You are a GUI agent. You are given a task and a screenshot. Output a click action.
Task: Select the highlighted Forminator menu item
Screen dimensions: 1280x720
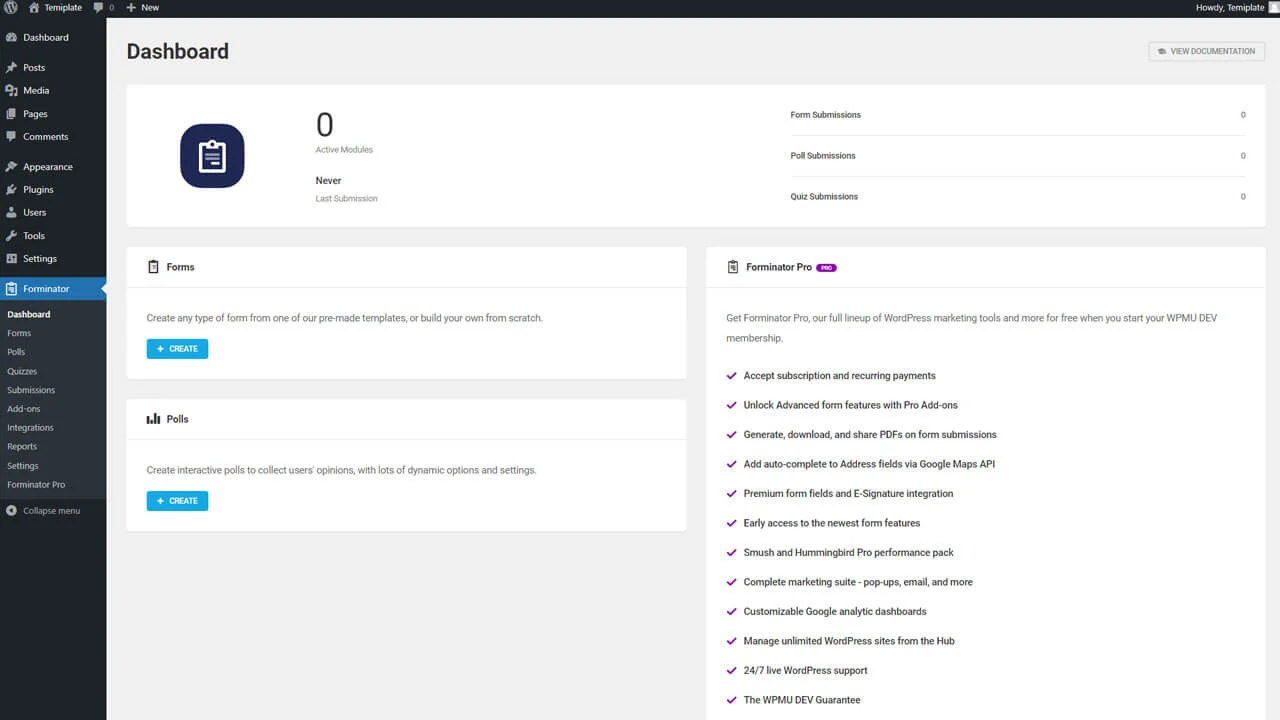(53, 289)
